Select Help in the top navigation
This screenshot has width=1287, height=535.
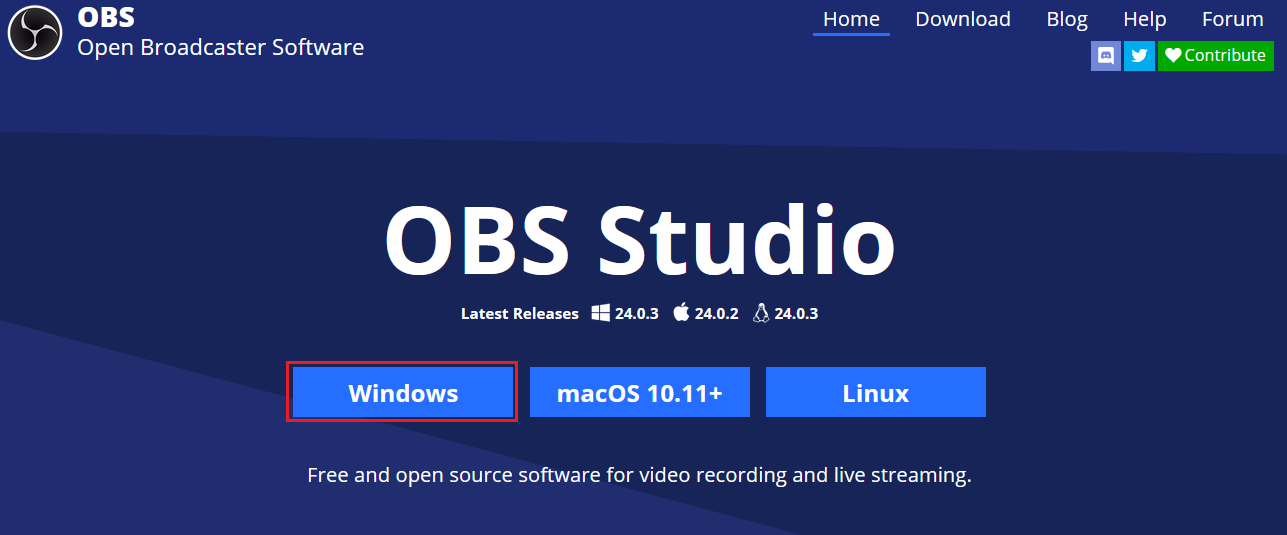(1144, 19)
